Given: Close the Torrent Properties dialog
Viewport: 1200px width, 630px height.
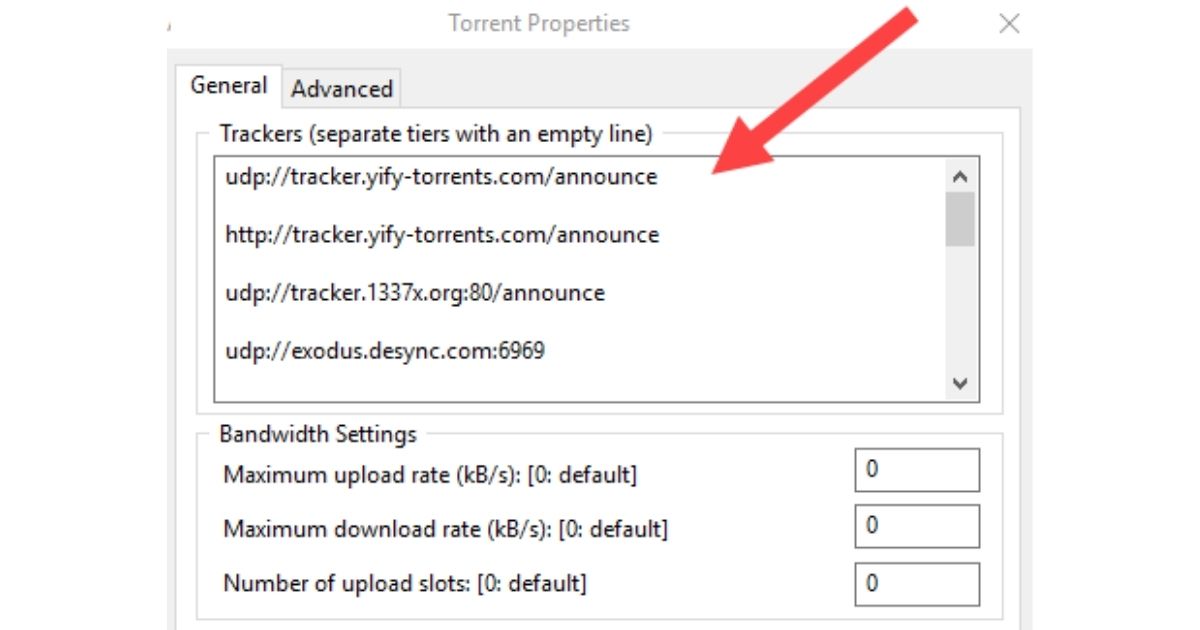Looking at the screenshot, I should (1009, 23).
